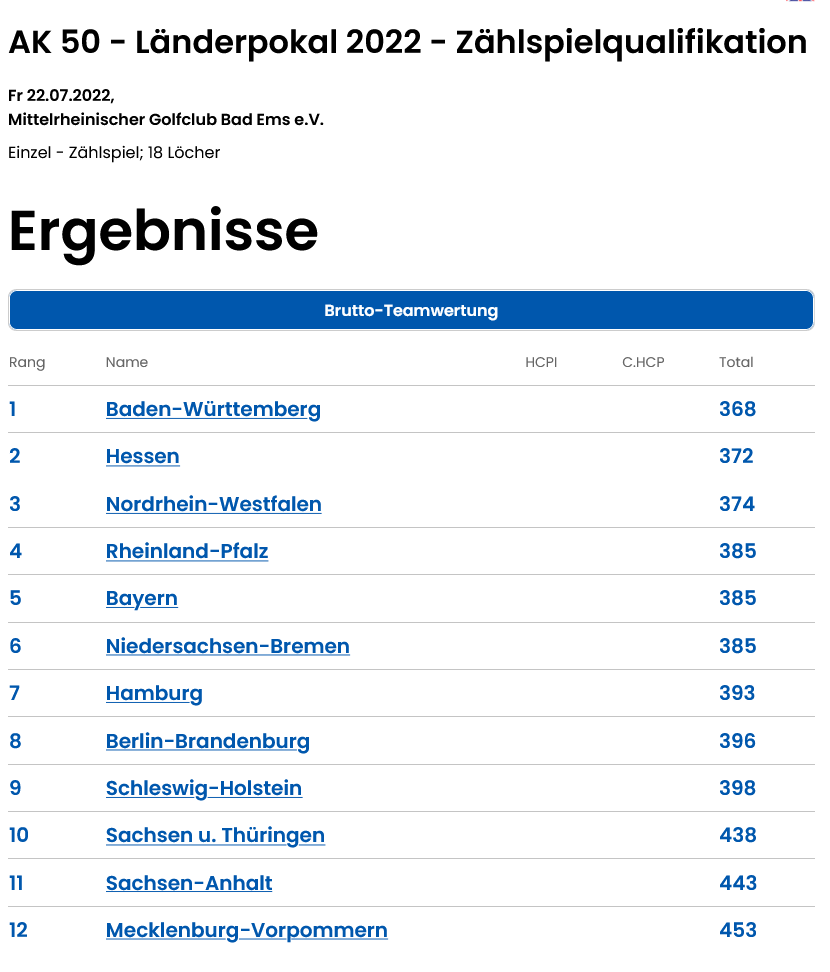Open the Rheinland-Pfalz team results
Image resolution: width=830 pixels, height=972 pixels.
(187, 551)
